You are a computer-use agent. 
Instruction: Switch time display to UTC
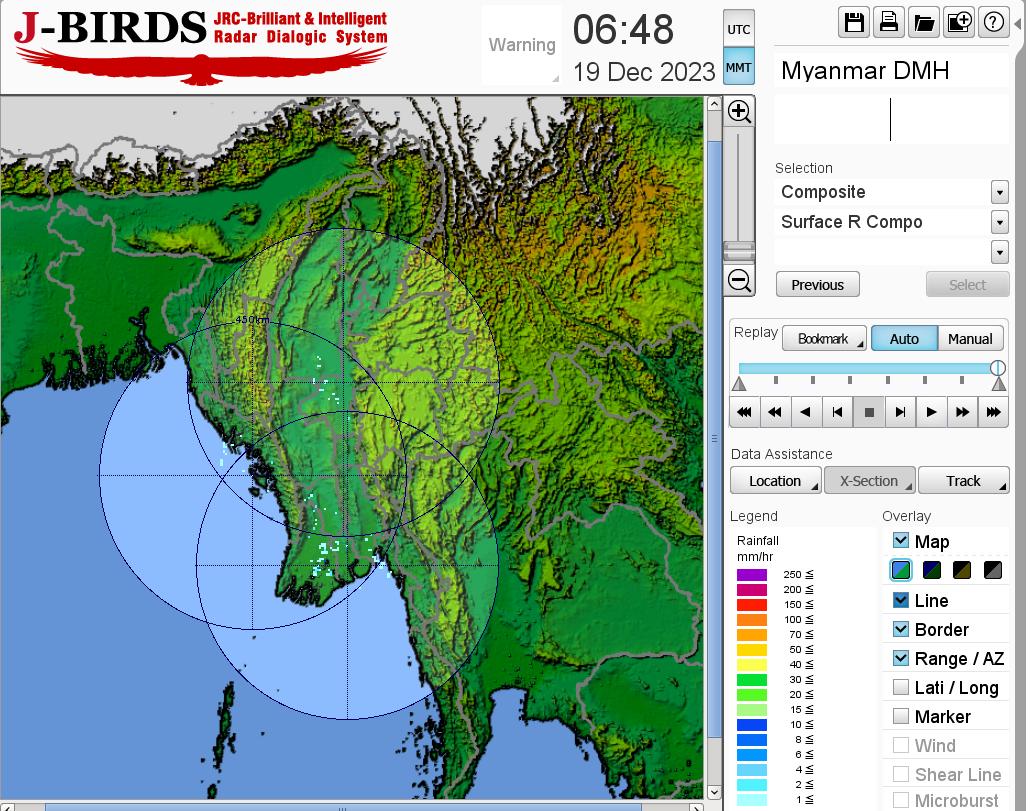pos(739,30)
